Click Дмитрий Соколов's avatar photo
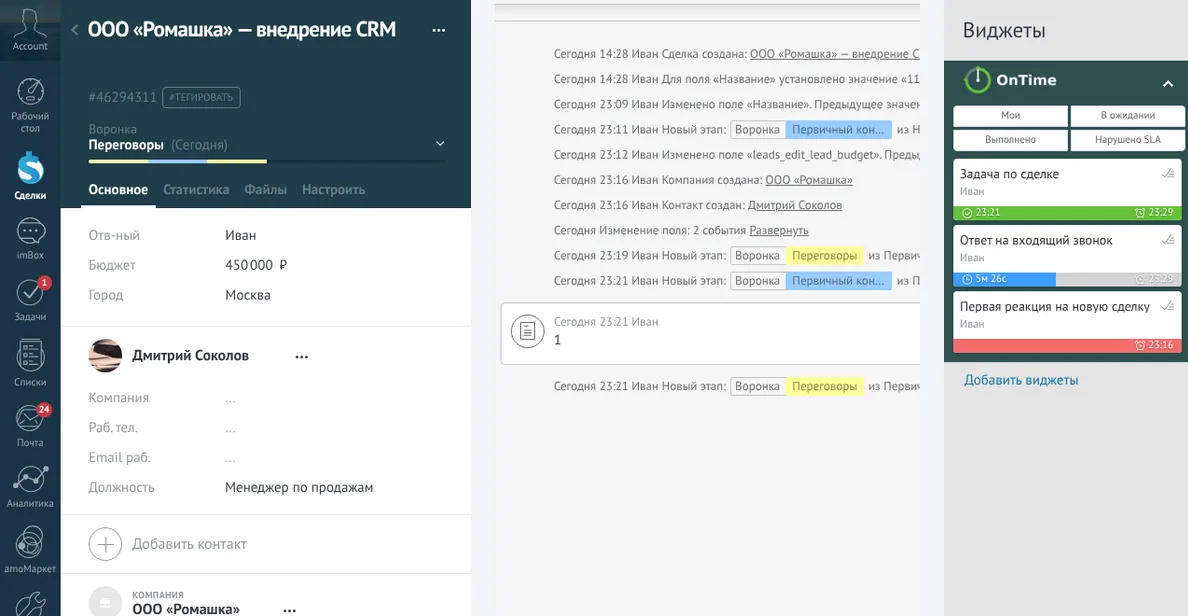 (x=105, y=355)
